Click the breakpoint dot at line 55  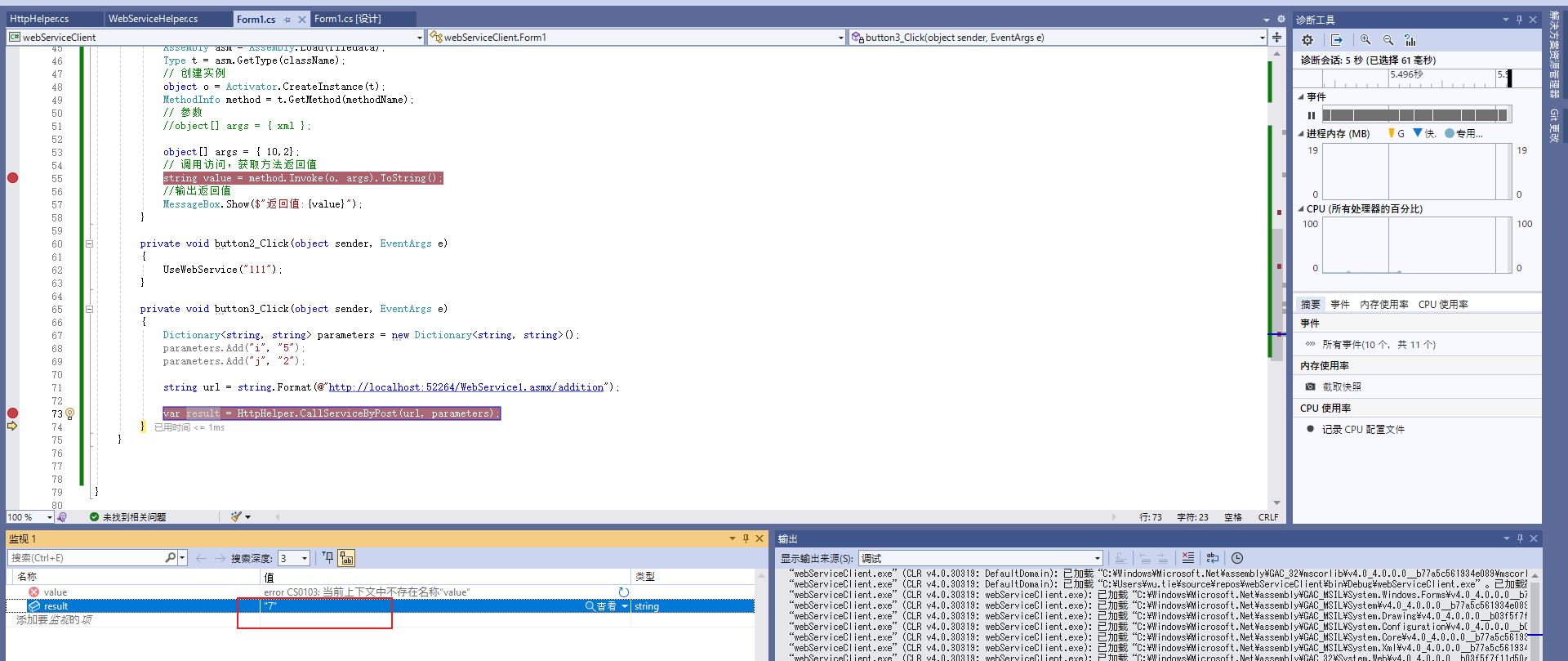12,178
